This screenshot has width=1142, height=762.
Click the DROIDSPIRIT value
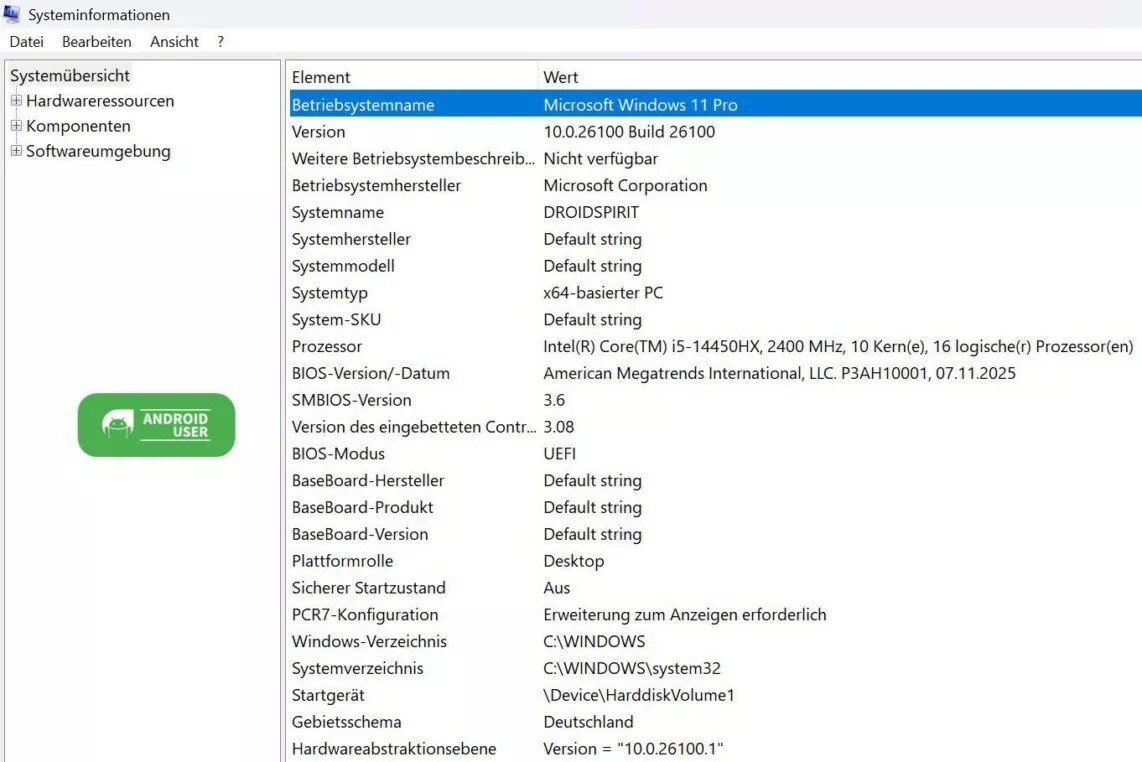point(591,213)
